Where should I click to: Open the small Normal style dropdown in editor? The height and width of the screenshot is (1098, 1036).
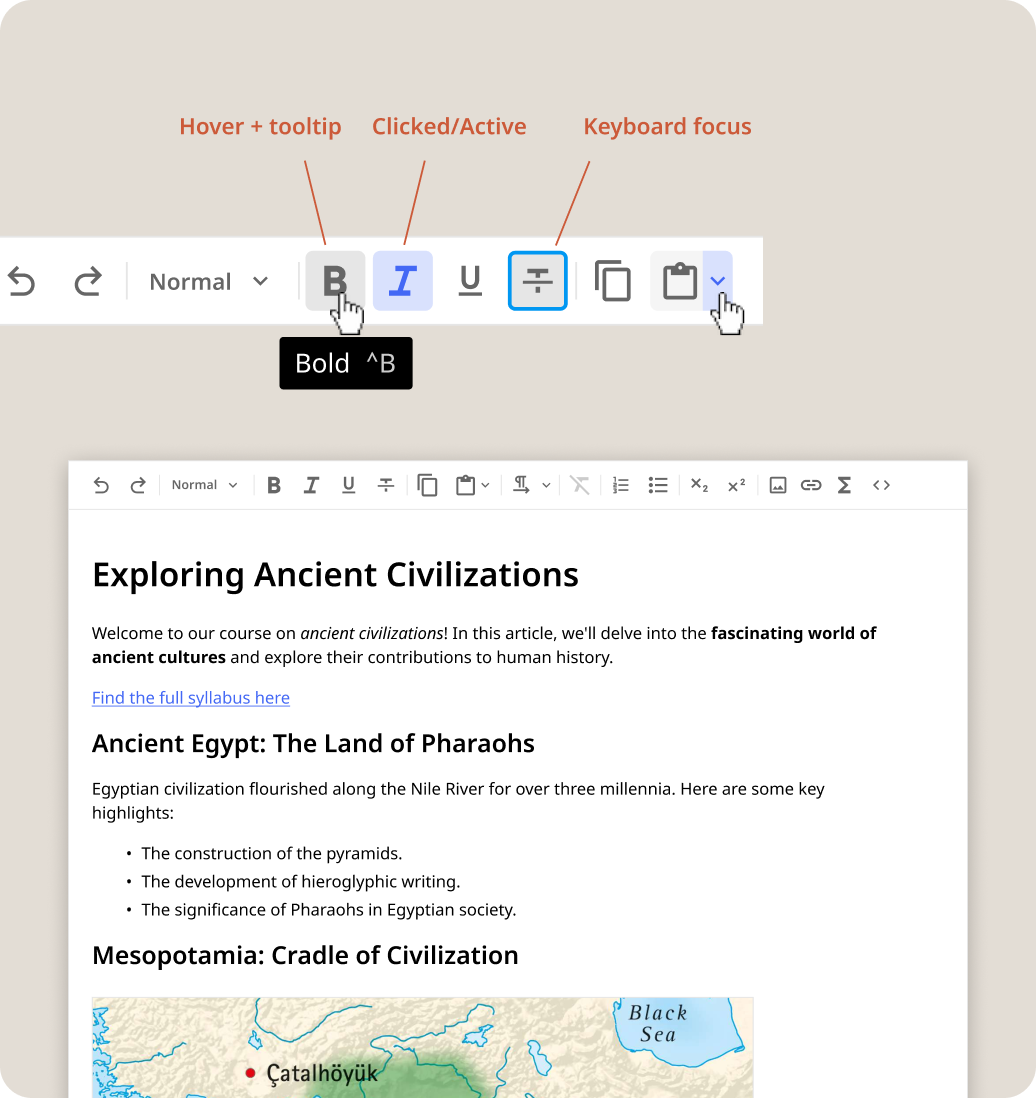click(x=205, y=485)
